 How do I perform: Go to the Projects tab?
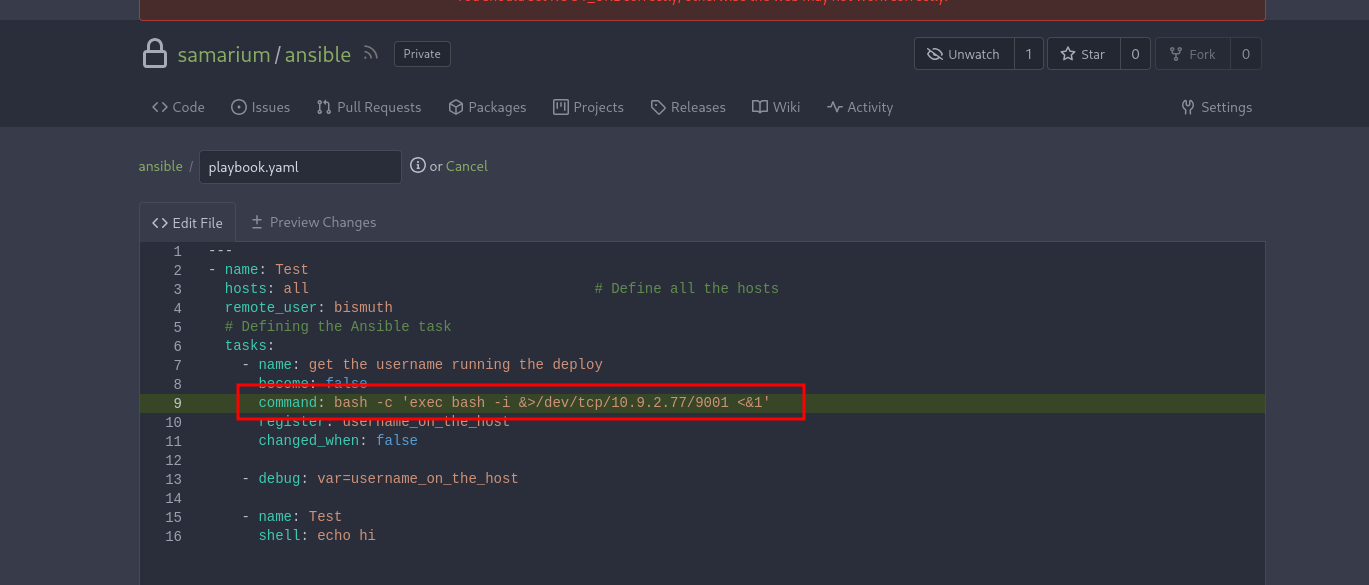588,107
